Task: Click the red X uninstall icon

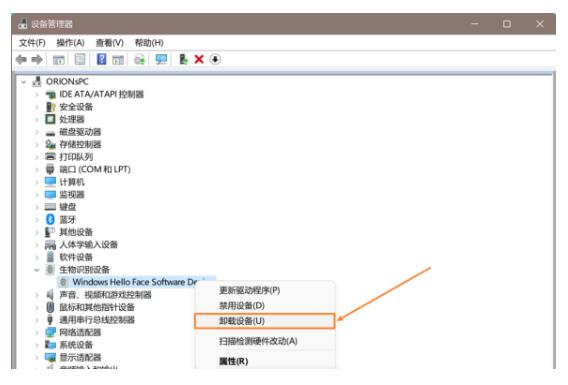Action: point(199,59)
